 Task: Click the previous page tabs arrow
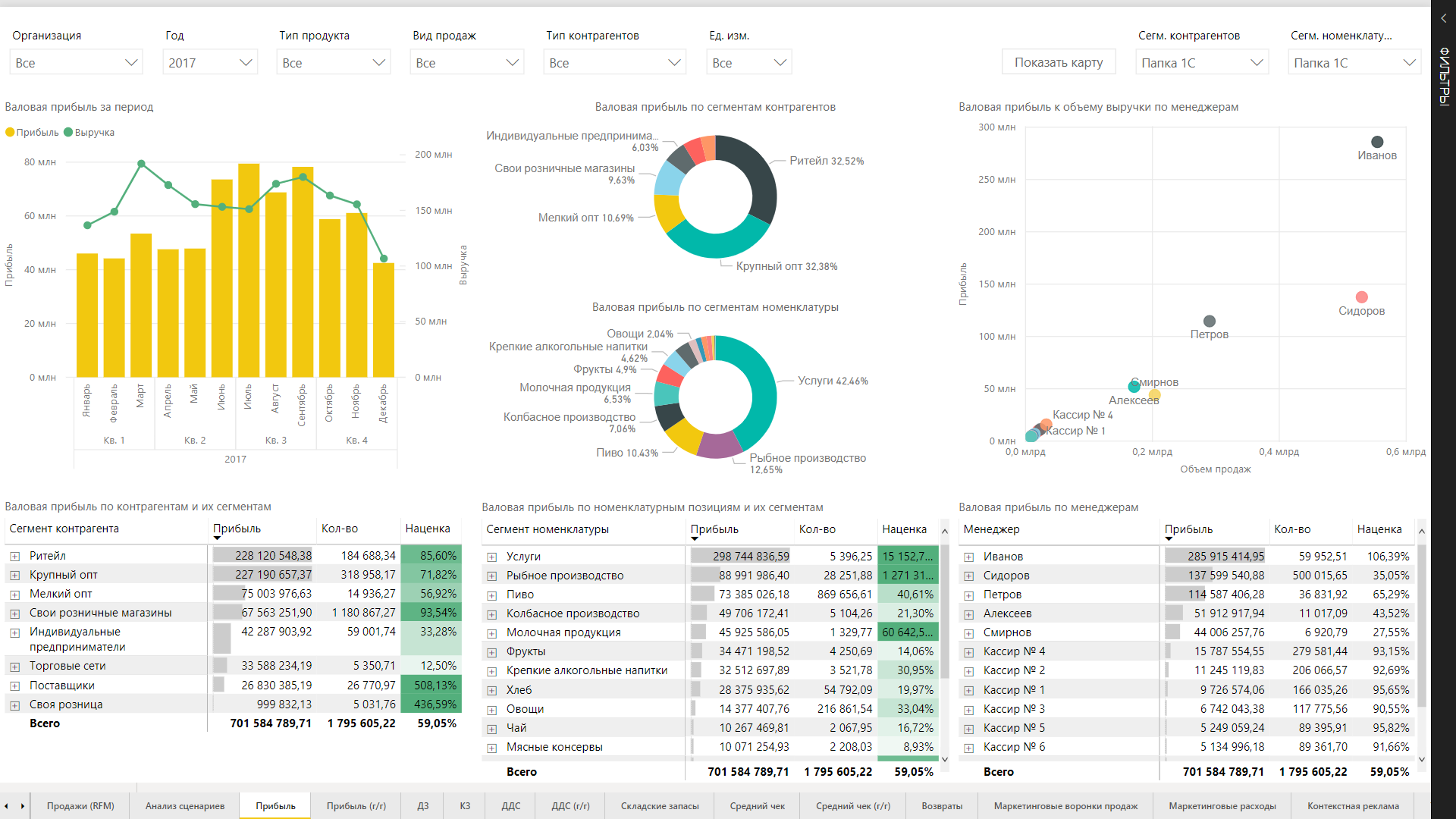tap(7, 806)
